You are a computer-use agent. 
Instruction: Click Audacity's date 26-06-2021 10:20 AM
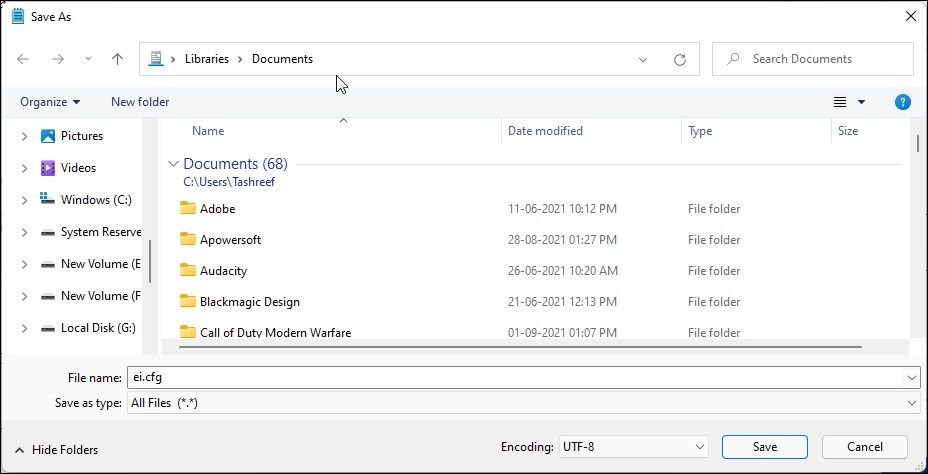(x=563, y=271)
